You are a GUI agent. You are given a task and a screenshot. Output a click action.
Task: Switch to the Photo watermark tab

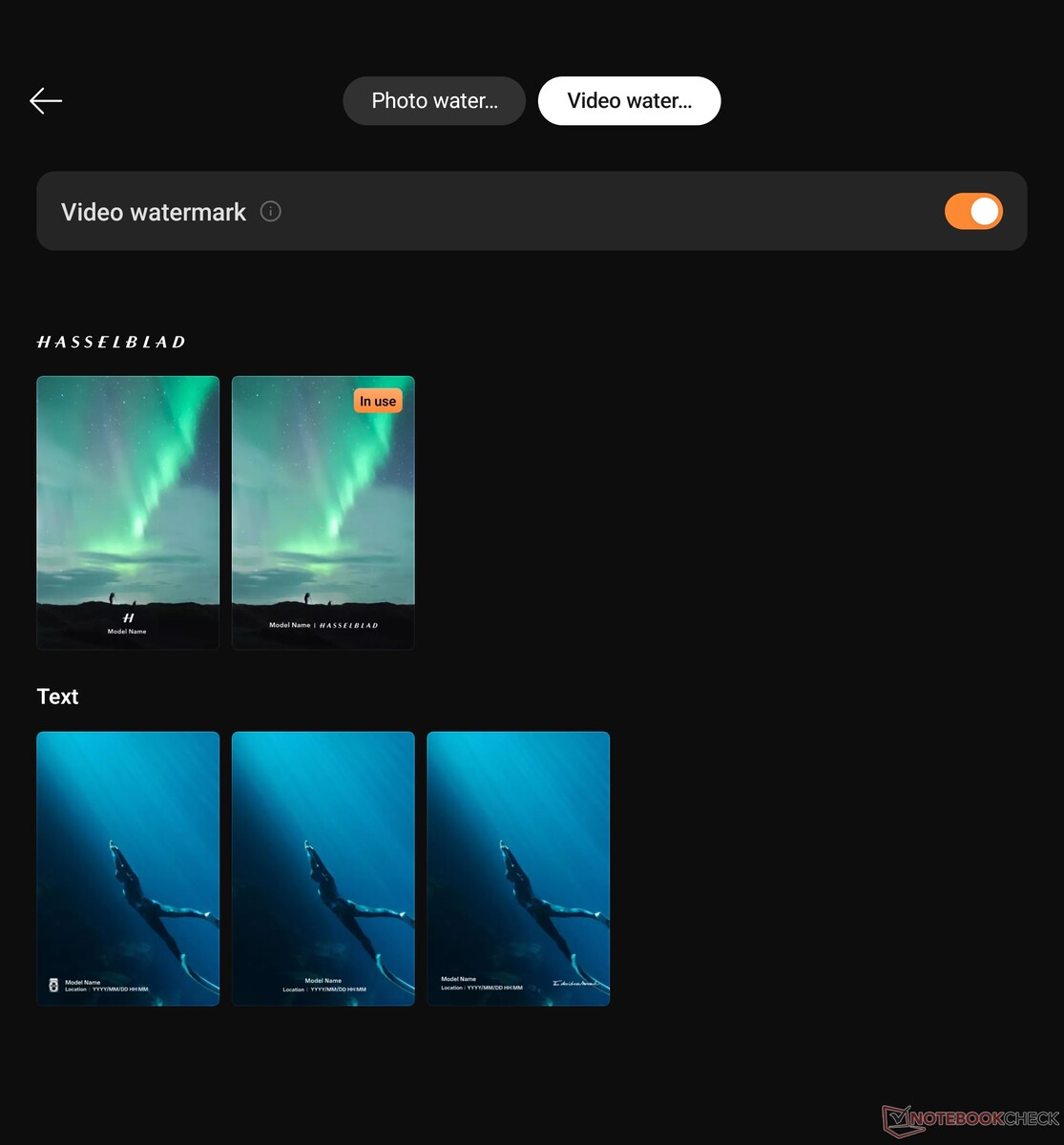coord(434,100)
